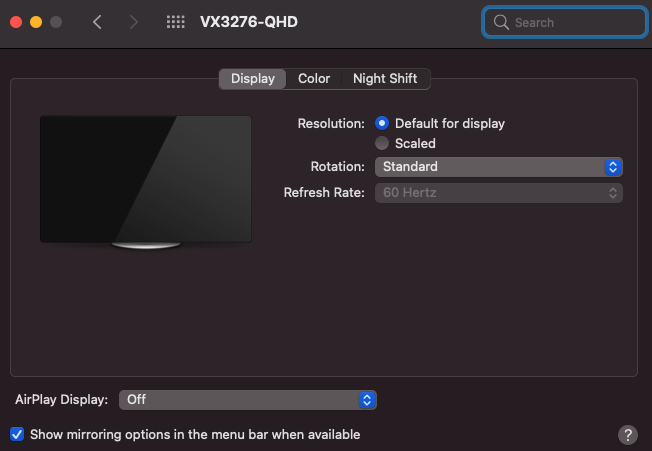652x451 pixels.
Task: Choose the Scaled resolution option
Action: (382, 143)
